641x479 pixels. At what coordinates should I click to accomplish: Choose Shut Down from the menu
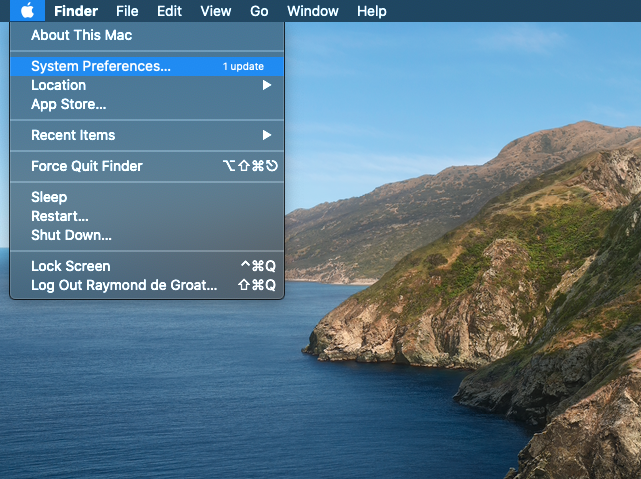(71, 235)
